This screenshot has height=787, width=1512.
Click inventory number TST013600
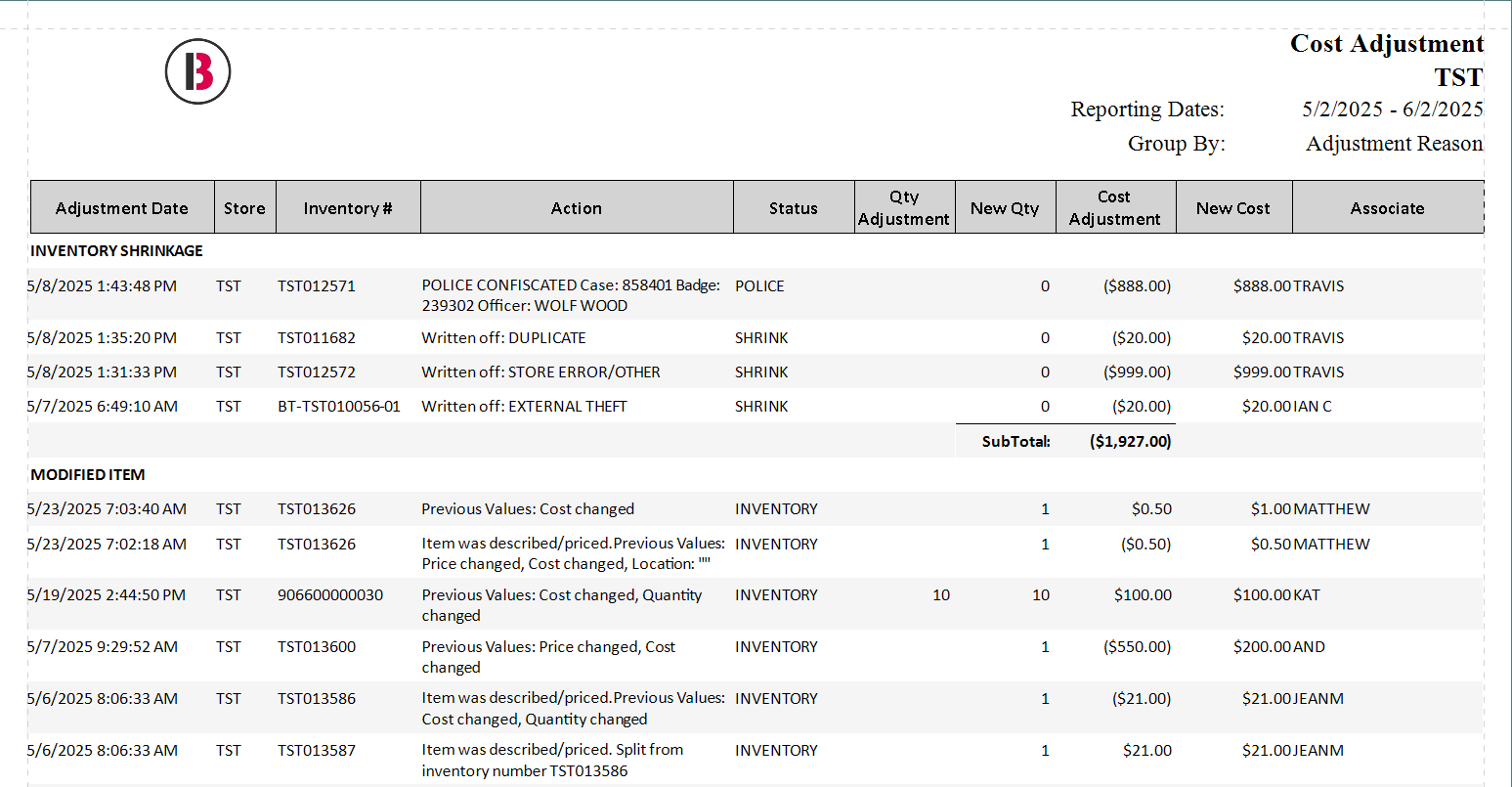point(317,646)
